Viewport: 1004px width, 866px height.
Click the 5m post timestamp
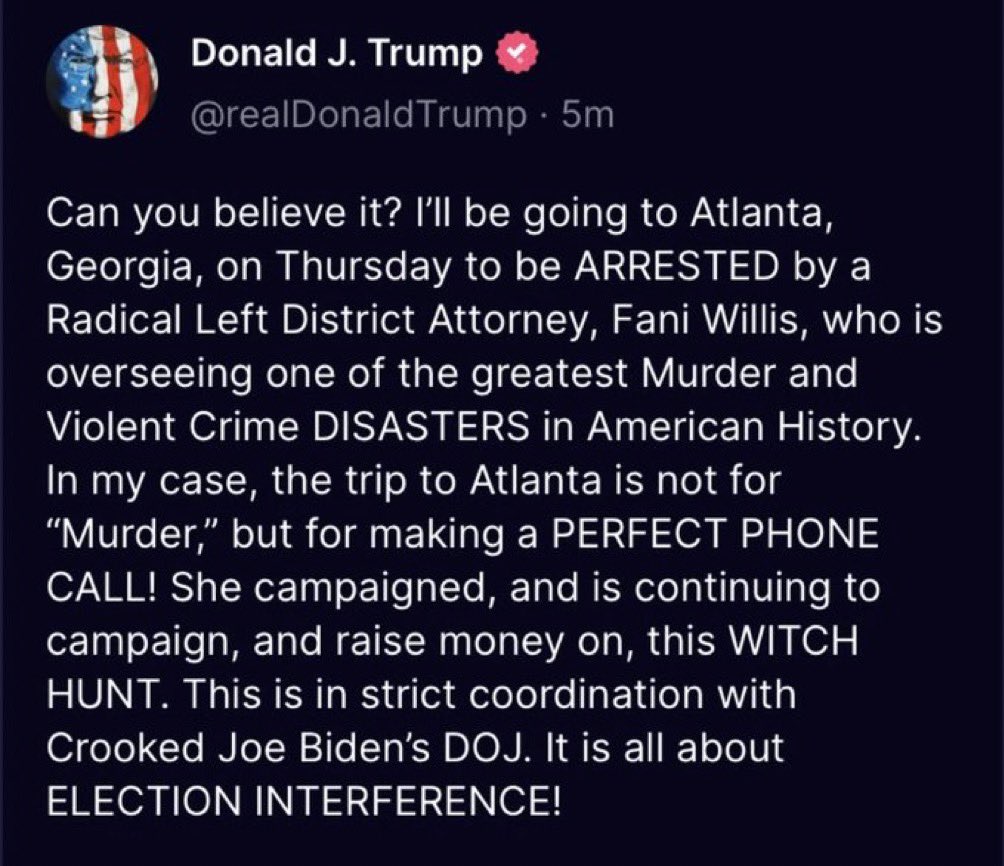click(588, 115)
